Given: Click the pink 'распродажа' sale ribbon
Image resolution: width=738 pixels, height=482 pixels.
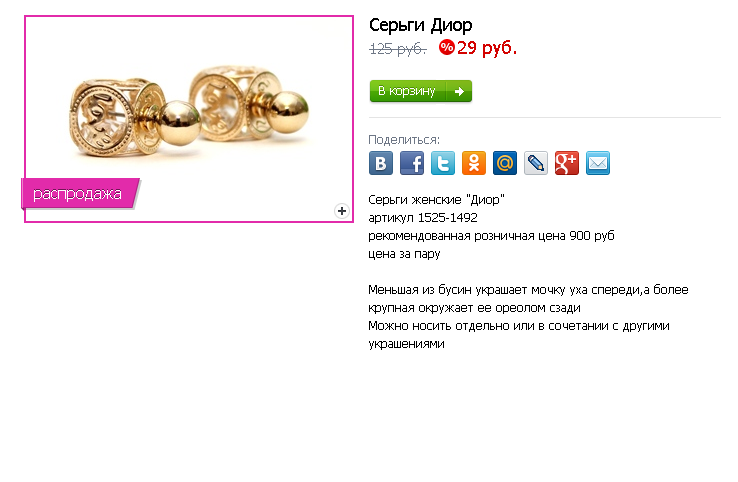Looking at the screenshot, I should (x=80, y=193).
